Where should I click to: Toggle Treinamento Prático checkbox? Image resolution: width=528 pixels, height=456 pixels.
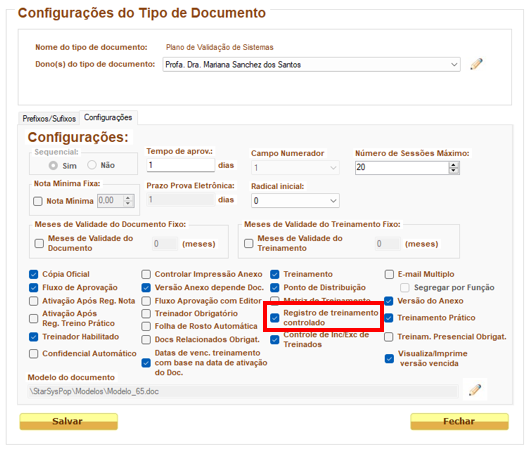(389, 318)
